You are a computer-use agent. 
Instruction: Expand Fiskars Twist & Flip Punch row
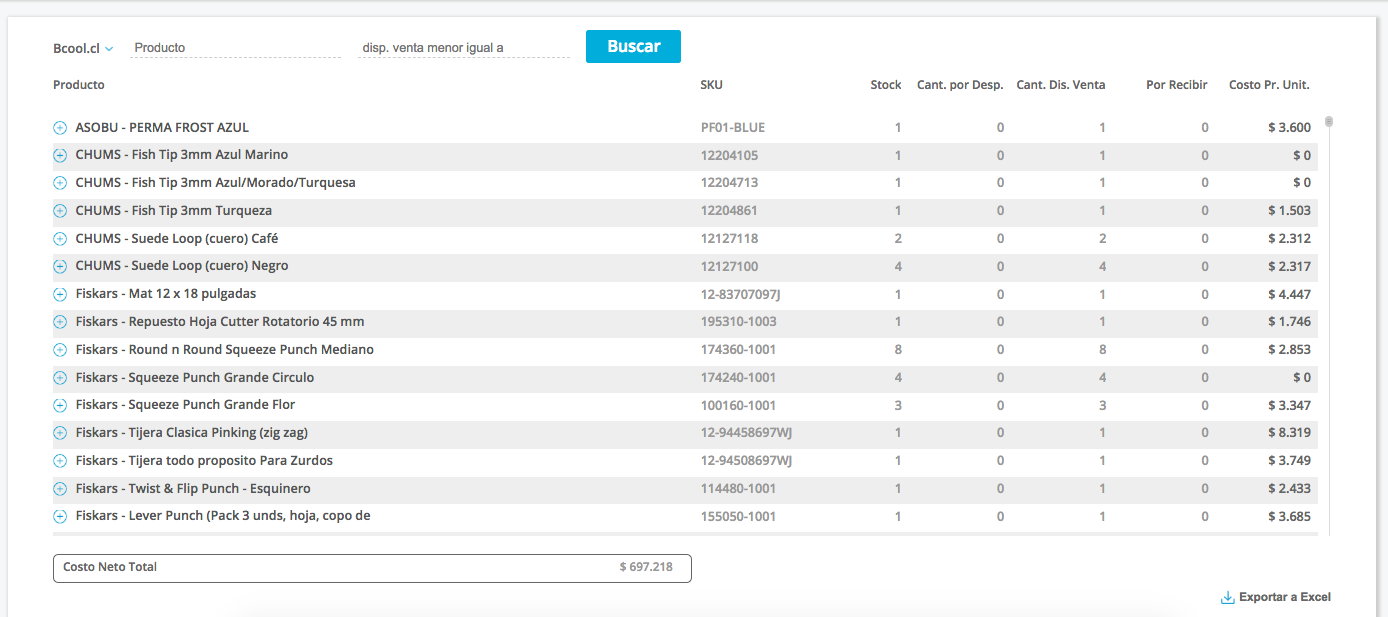[59, 489]
